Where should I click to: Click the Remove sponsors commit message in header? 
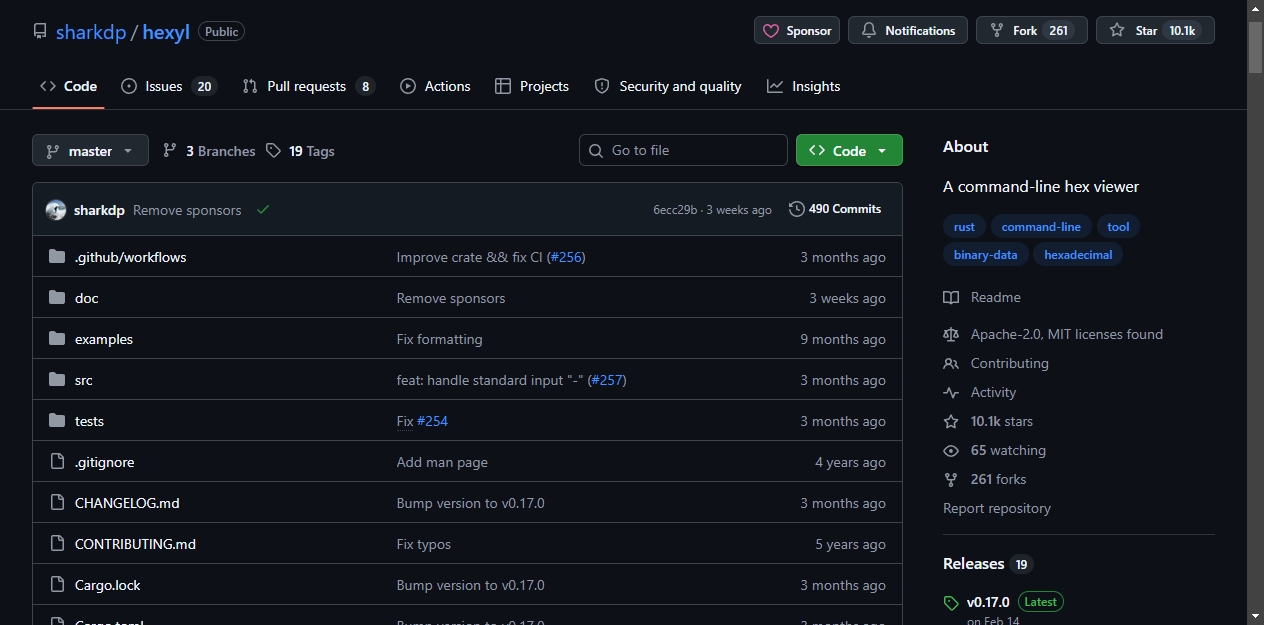(187, 210)
